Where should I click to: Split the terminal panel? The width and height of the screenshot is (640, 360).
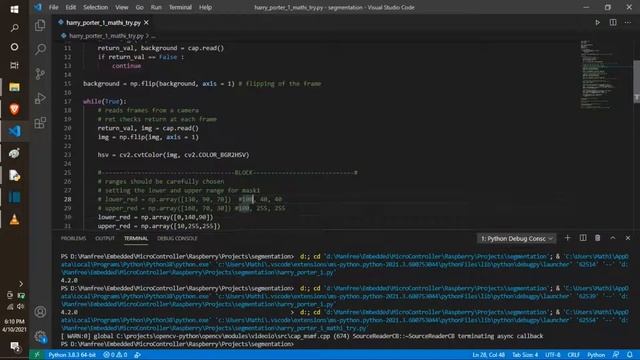(583, 238)
